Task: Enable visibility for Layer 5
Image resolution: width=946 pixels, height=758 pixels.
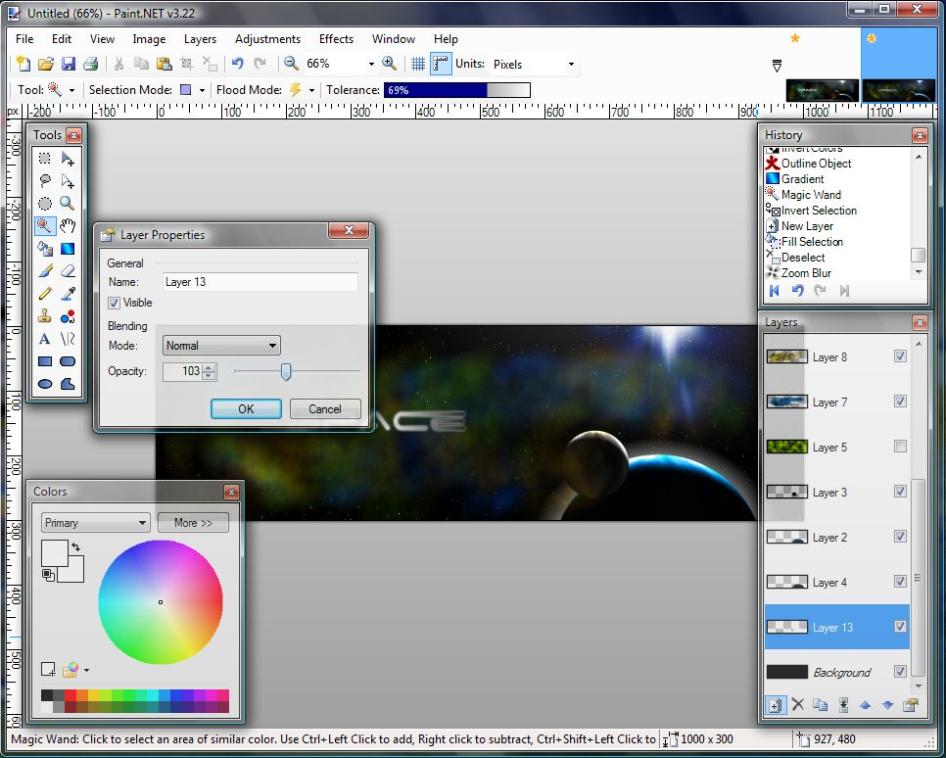Action: pos(900,446)
